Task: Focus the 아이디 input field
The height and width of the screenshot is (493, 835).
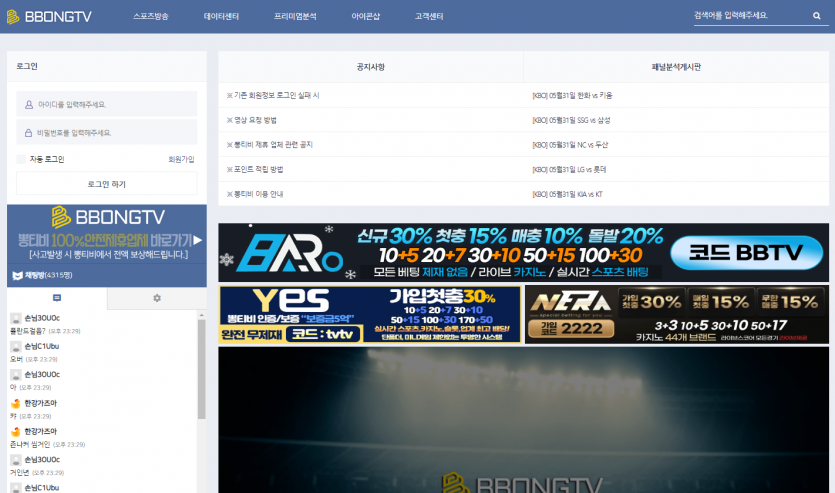Action: (107, 104)
